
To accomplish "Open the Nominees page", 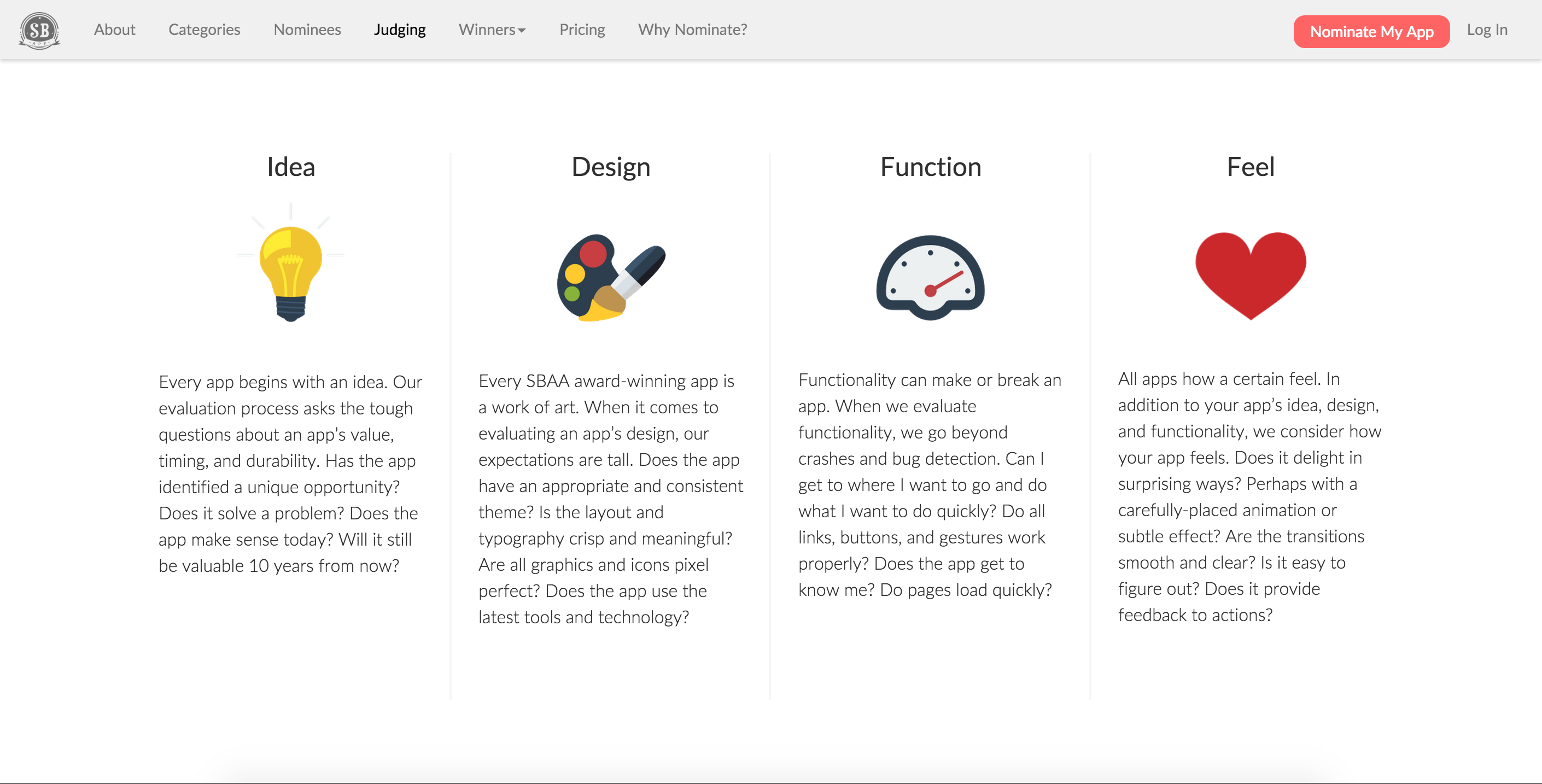I will (x=307, y=30).
